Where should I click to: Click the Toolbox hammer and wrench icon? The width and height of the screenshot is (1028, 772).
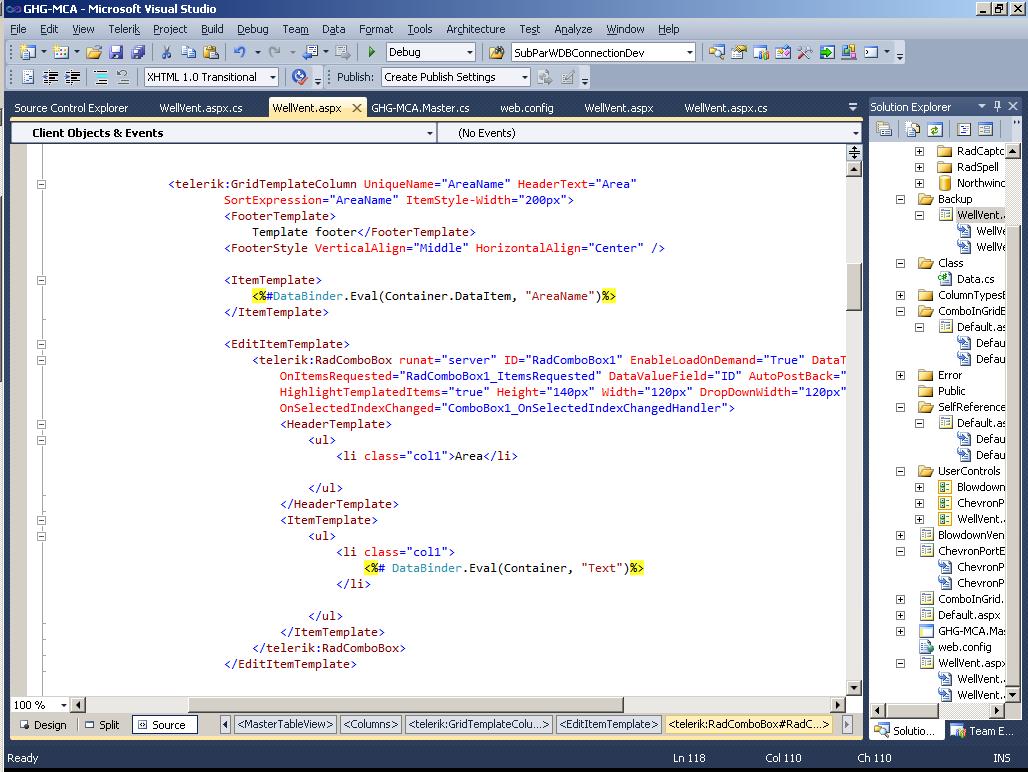click(x=805, y=52)
